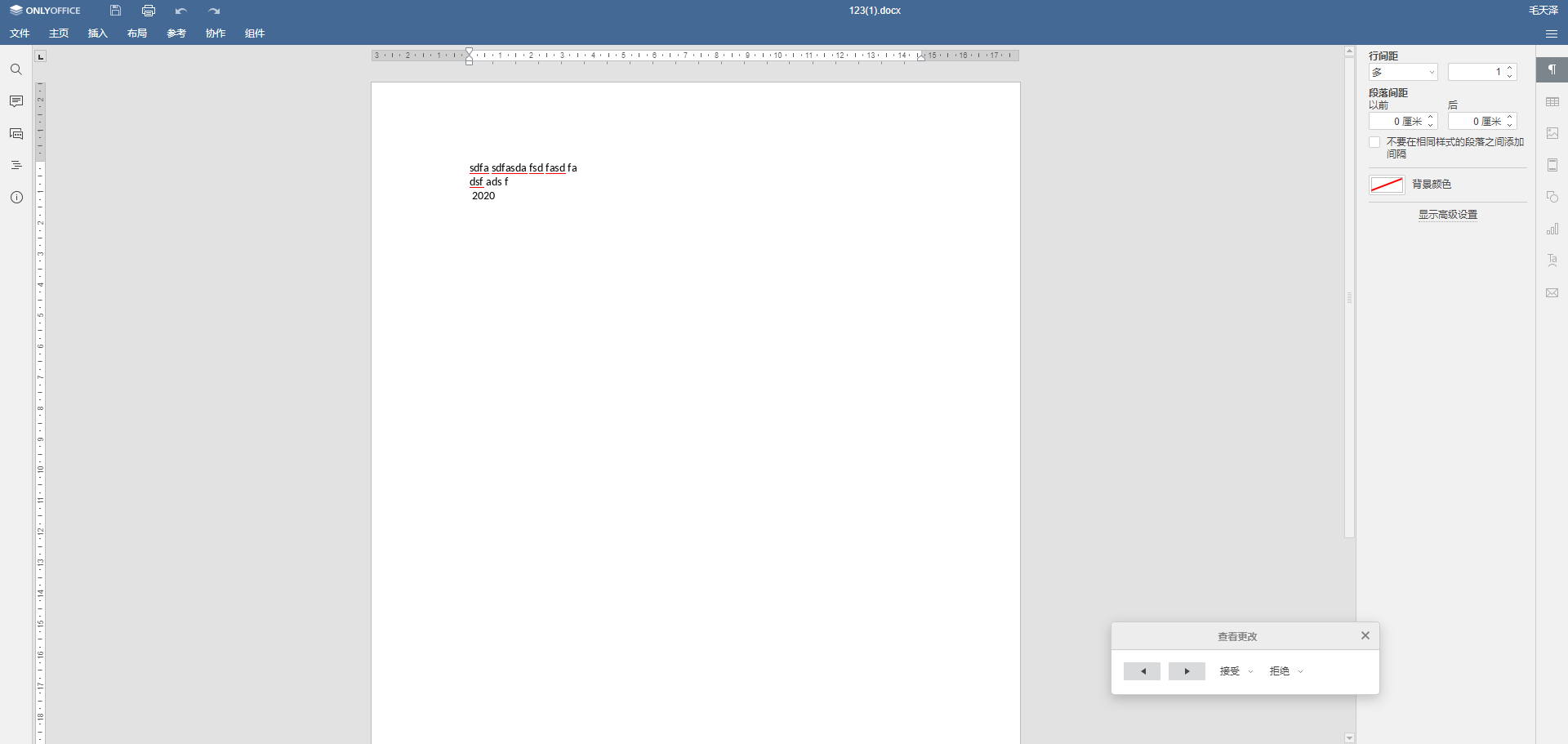Click the Save icon in title bar
Screen dimensions: 1568x744
(x=115, y=11)
